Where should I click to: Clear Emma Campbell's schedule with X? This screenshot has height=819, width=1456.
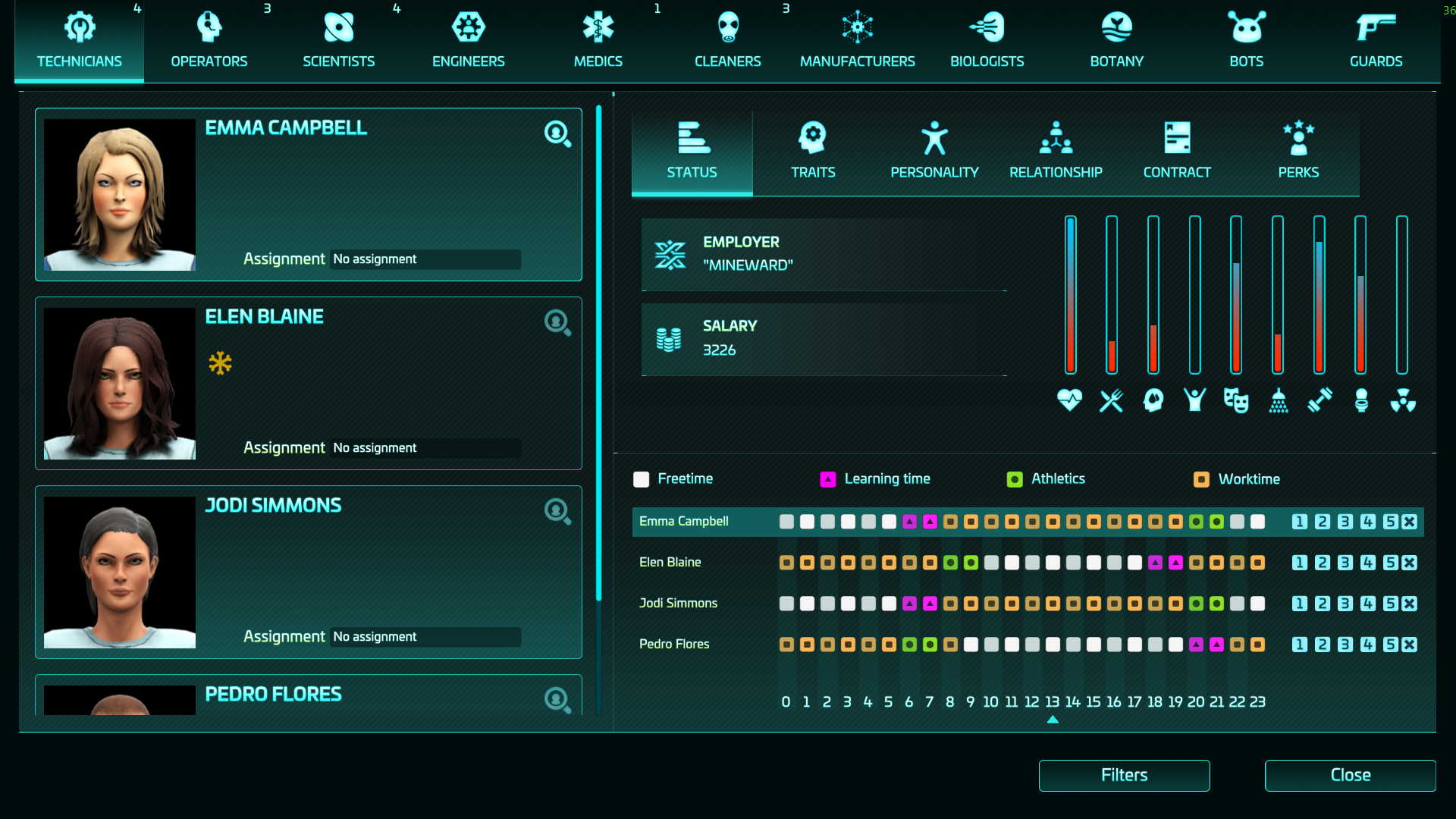[1410, 522]
